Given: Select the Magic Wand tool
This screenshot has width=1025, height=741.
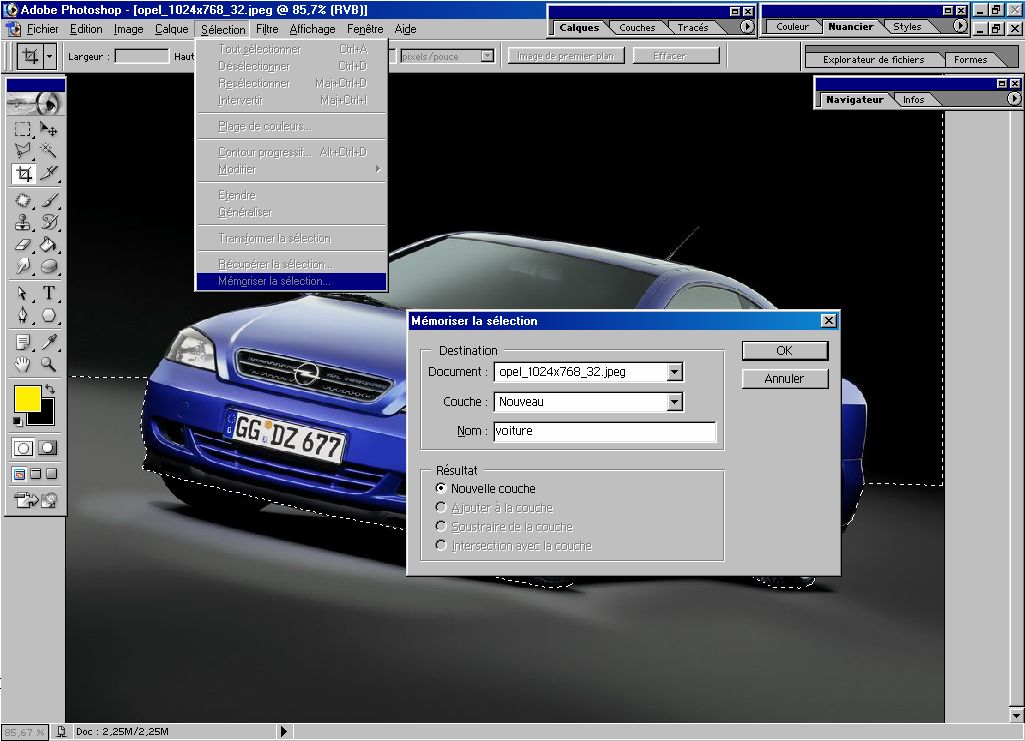Looking at the screenshot, I should [x=48, y=151].
